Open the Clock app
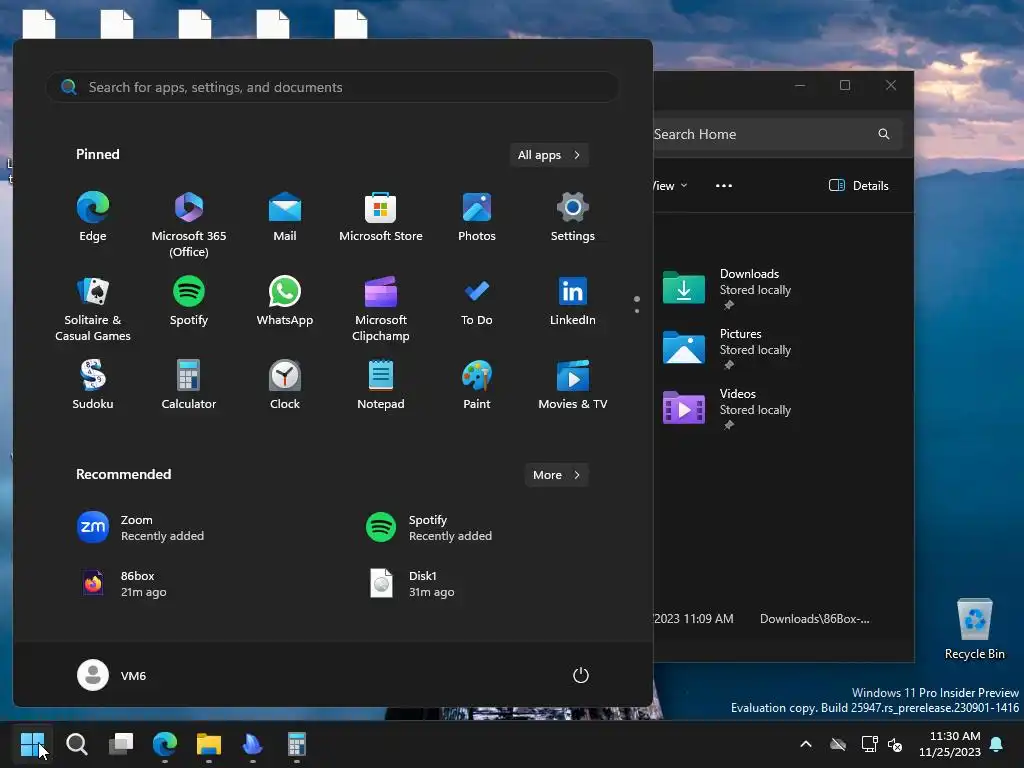 (285, 385)
